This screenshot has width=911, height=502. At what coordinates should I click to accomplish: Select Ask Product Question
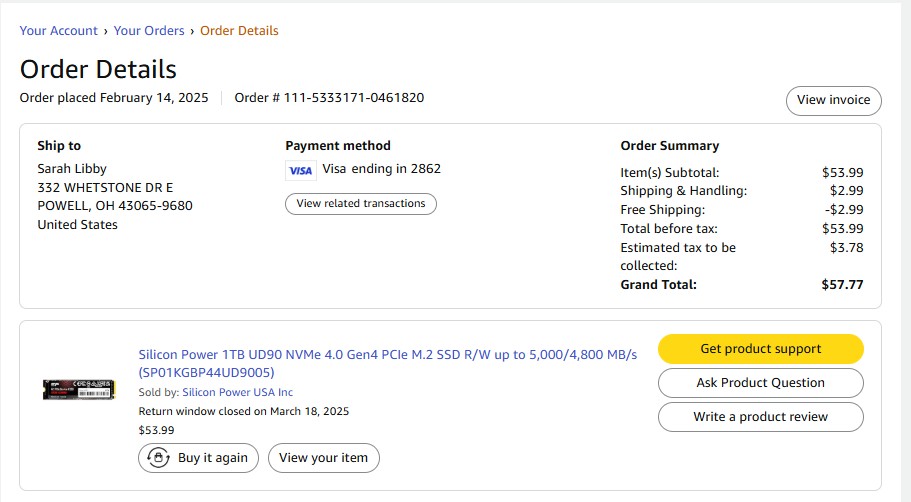point(760,383)
